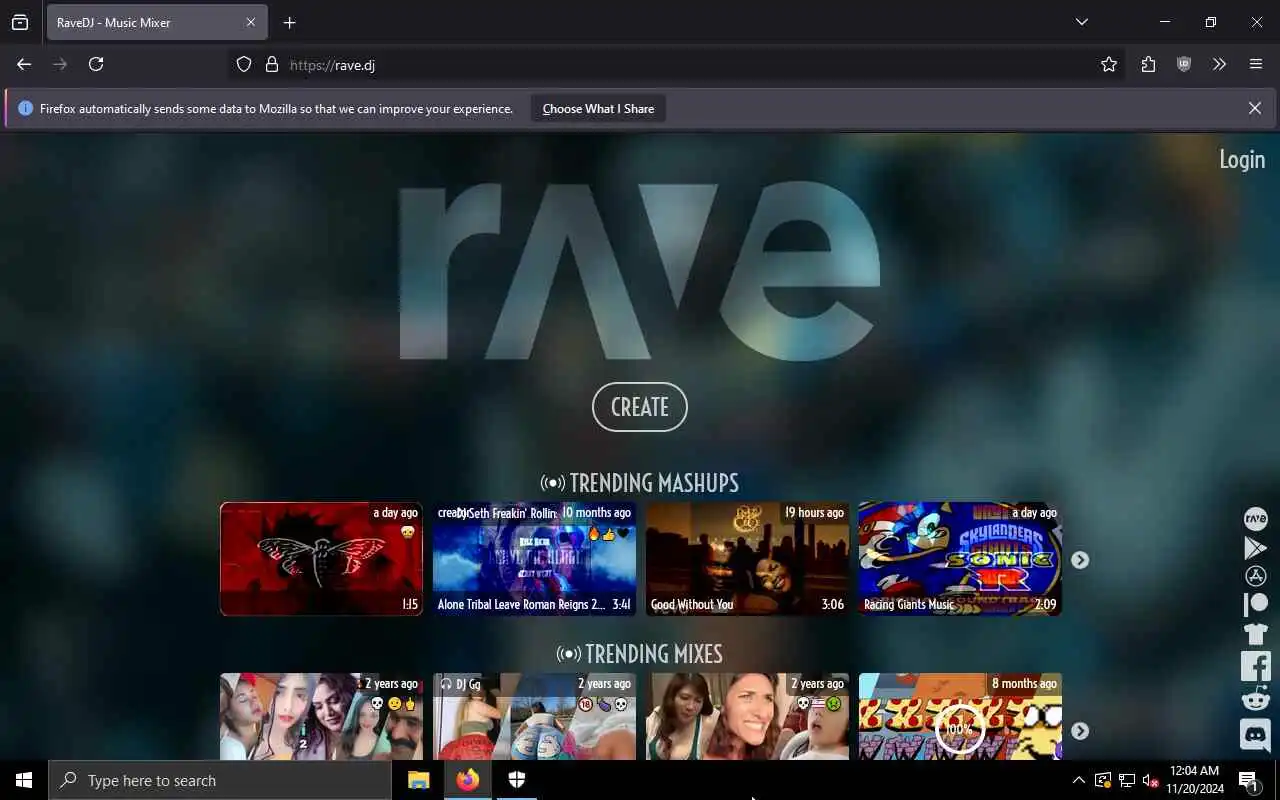Viewport: 1280px width, 800px height.
Task: Open File Explorer from the taskbar
Action: pyautogui.click(x=418, y=780)
